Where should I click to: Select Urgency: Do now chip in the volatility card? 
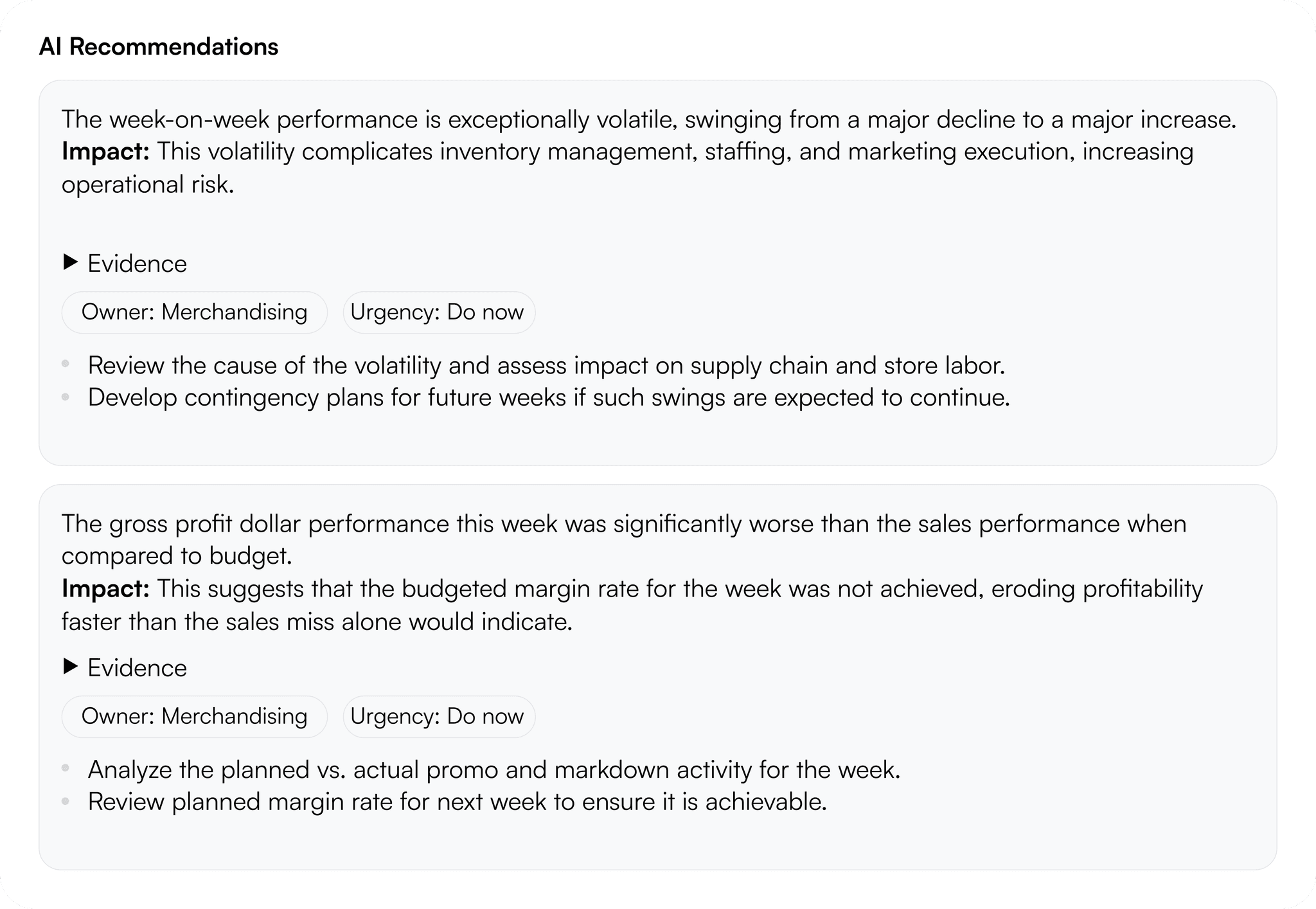[x=438, y=312]
